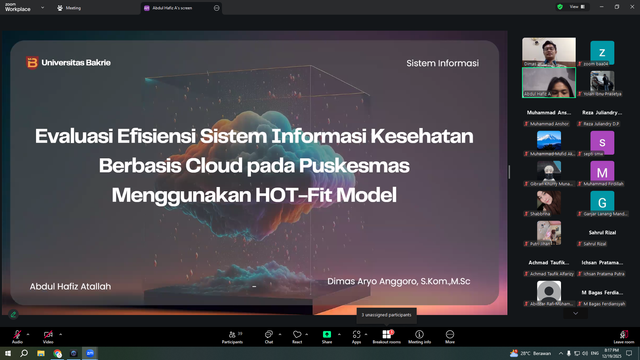Select Shabbrina's participant tile
The image size is (640, 360).
pyautogui.click(x=549, y=203)
